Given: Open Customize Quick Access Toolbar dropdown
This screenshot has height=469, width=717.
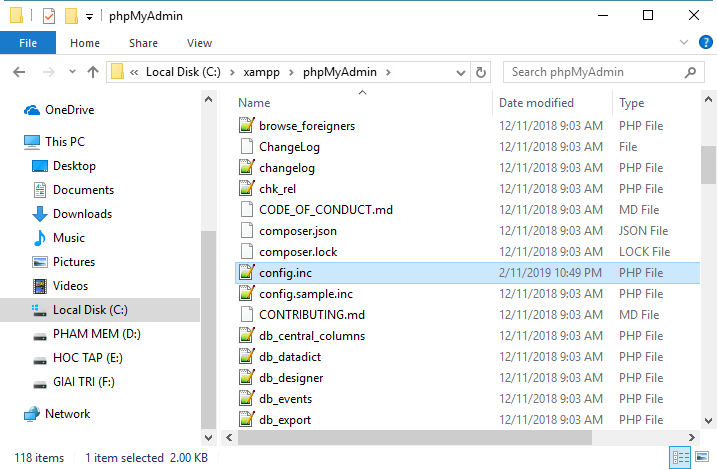Looking at the screenshot, I should click(x=90, y=17).
